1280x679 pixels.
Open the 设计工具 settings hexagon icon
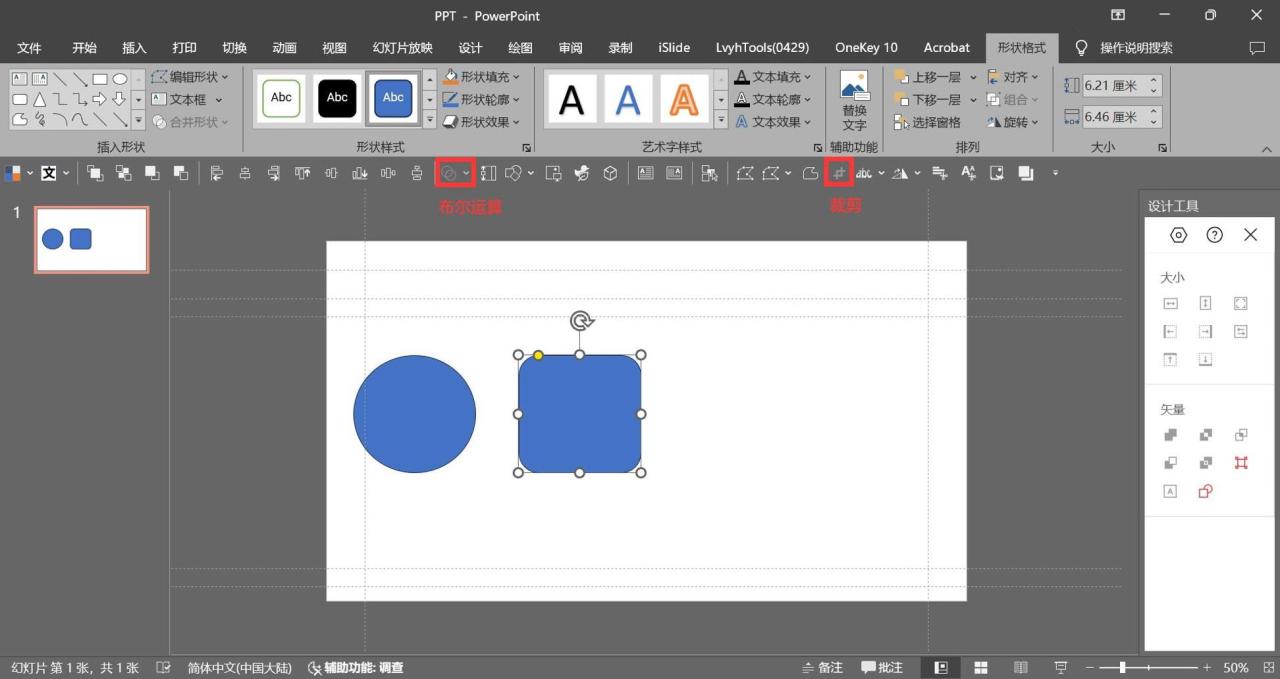[x=1179, y=235]
